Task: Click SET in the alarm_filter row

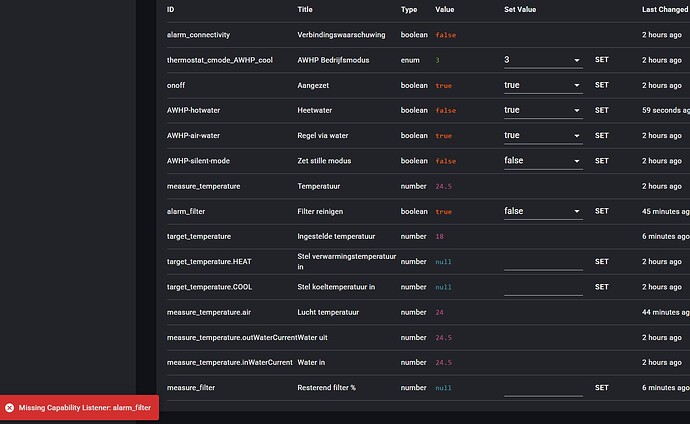Action: (601, 211)
